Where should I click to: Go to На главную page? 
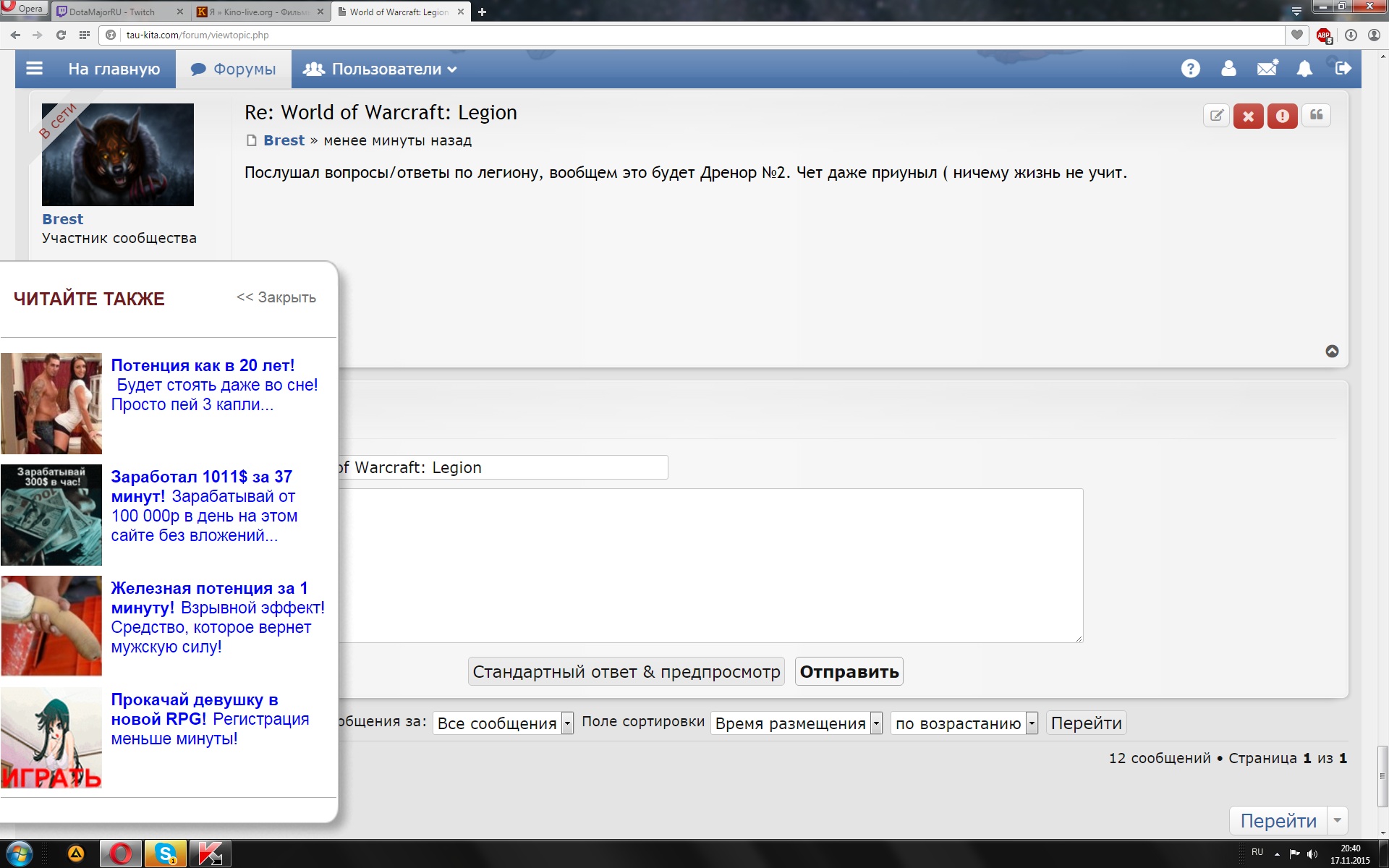[114, 69]
